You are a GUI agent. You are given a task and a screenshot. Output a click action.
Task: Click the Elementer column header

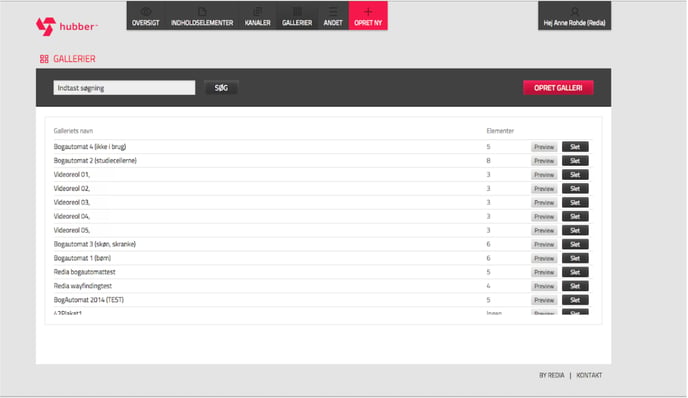click(500, 131)
